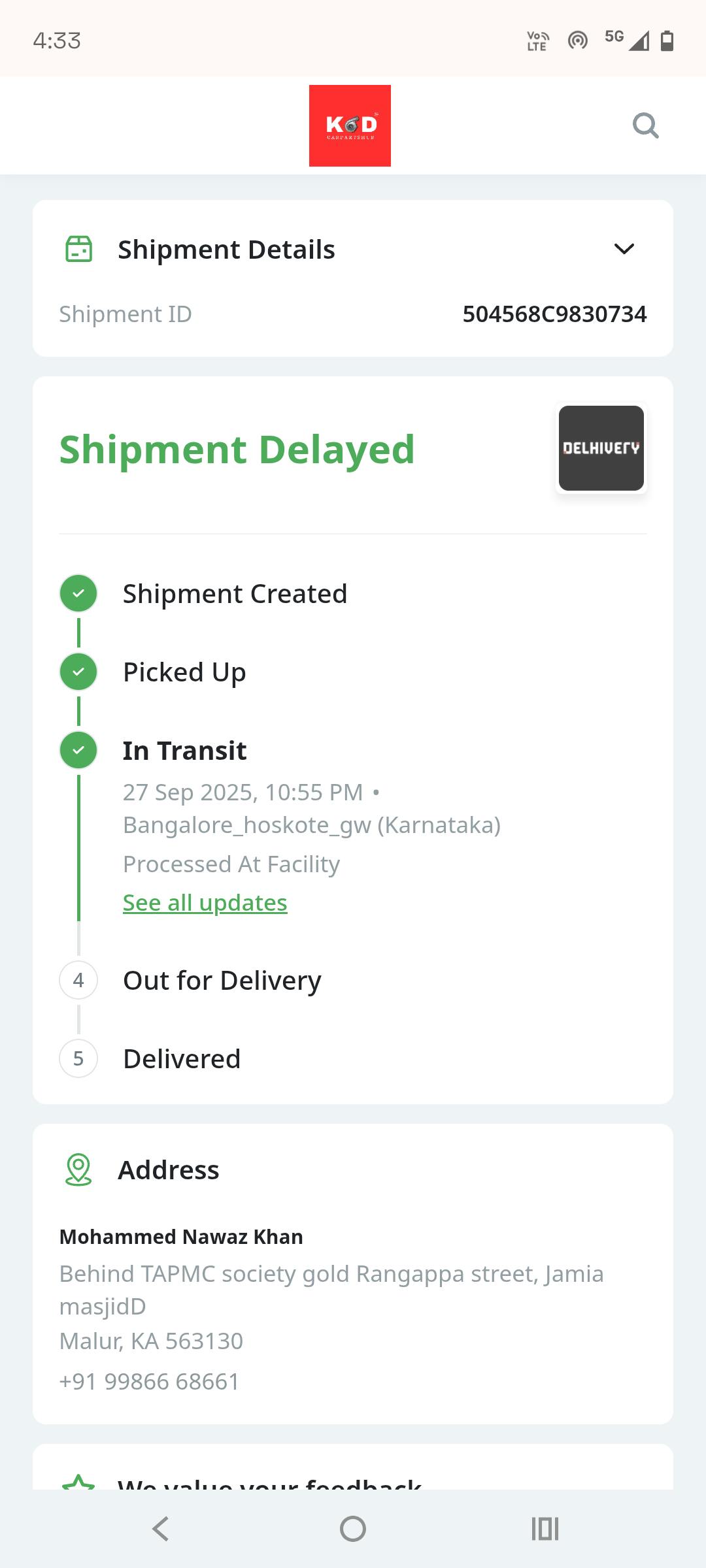Tap the search magnifier icon
Screen dimensions: 706x1568
(645, 125)
